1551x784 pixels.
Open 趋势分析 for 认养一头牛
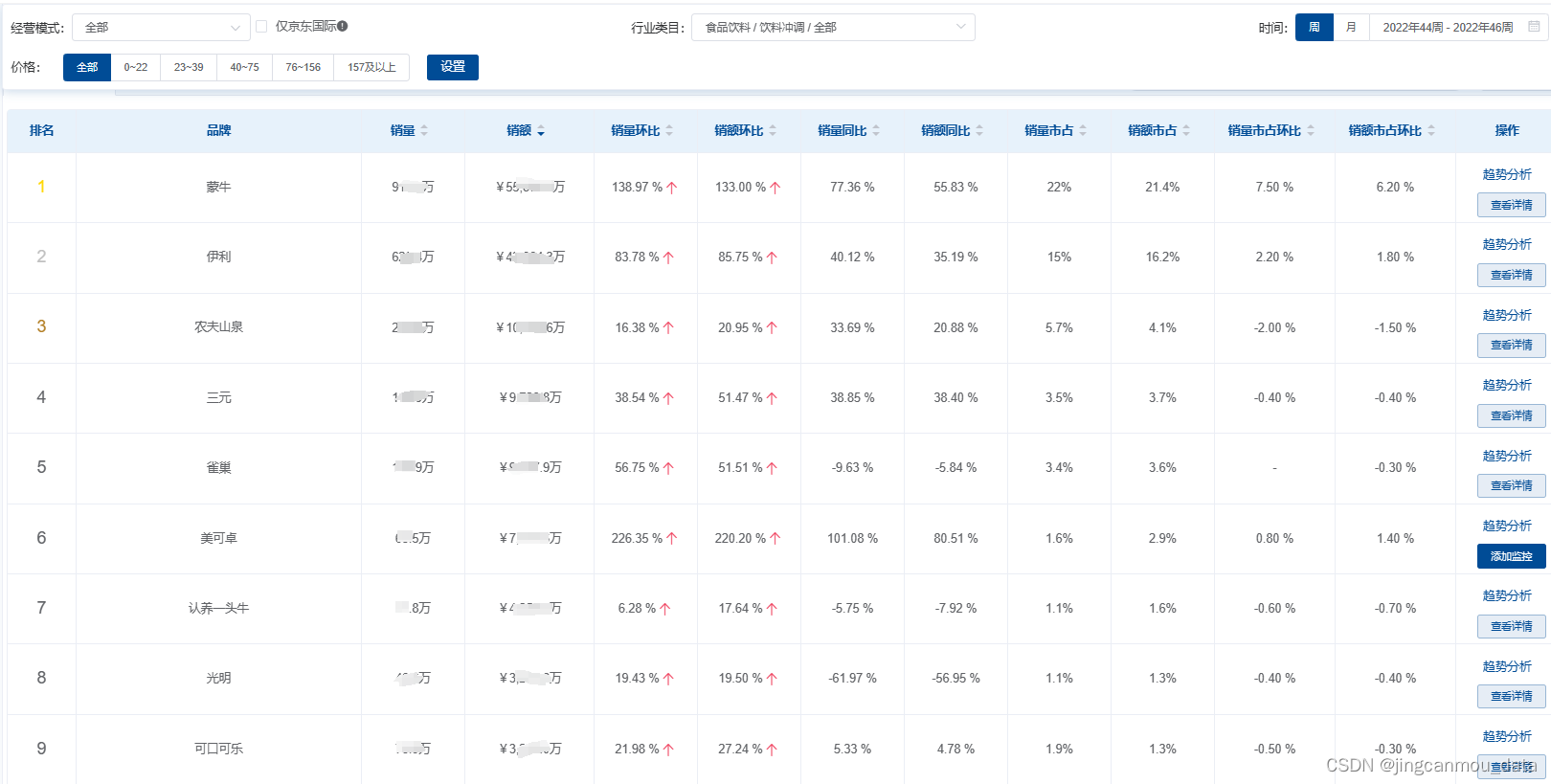tap(1507, 595)
